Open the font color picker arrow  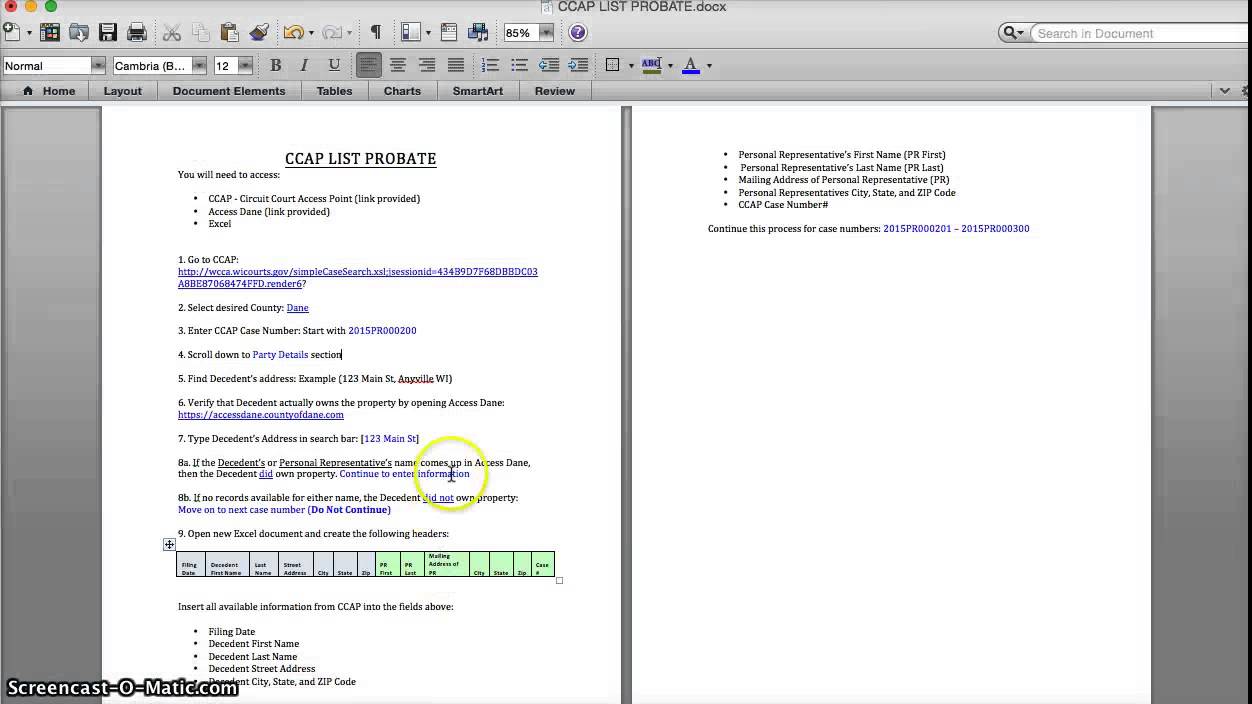[x=709, y=66]
